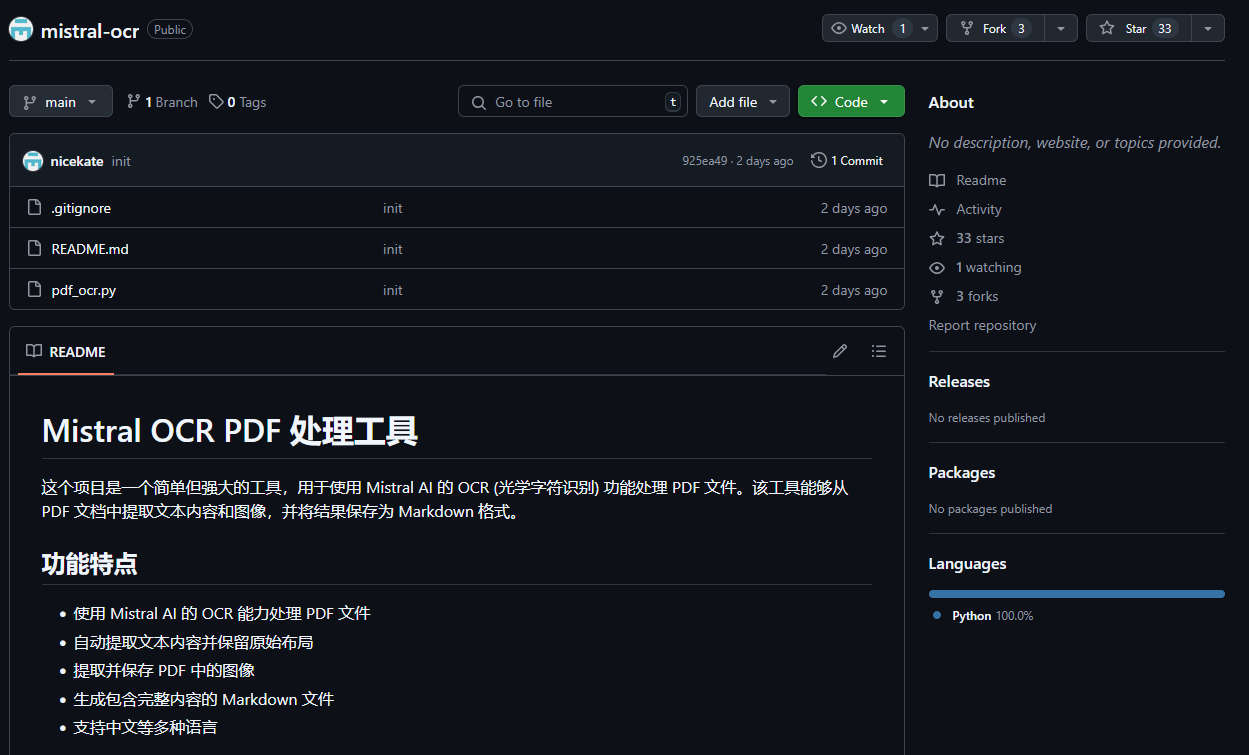Viewport: 1249px width, 755px height.
Task: View the 3 forks link
Action: coord(964,296)
